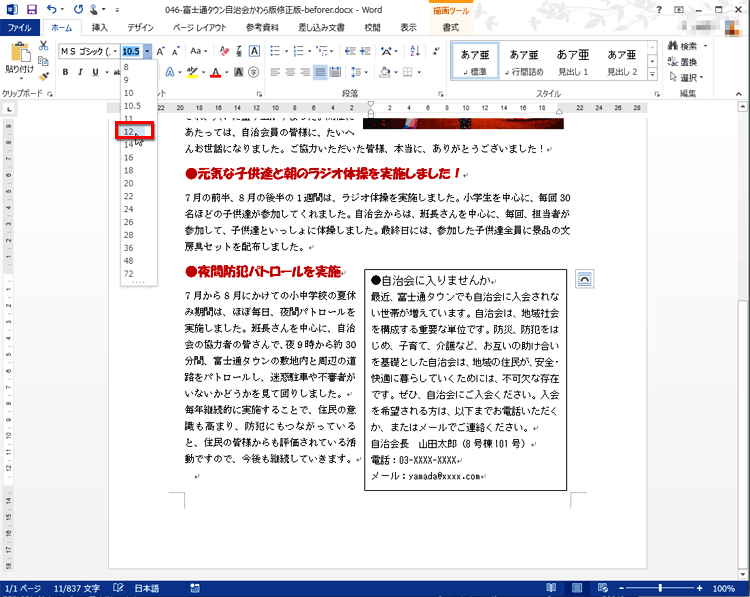Screen dimensions: 750x597
Task: Click the Numbering list icon
Action: coord(298,51)
